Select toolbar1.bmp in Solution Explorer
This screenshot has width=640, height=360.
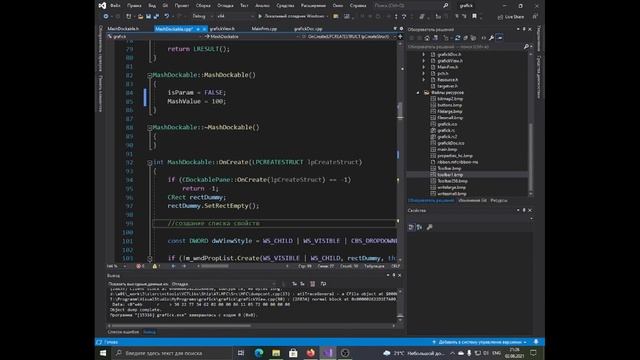click(450, 175)
